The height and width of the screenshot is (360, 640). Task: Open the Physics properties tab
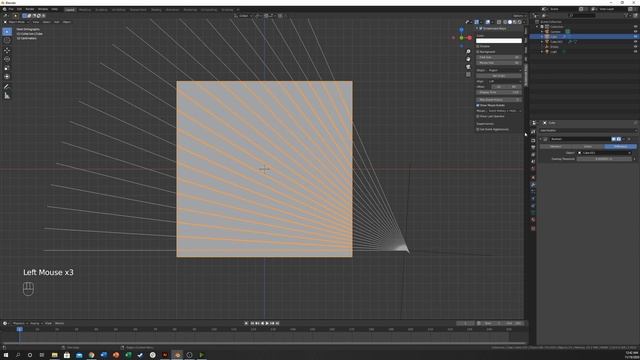click(533, 199)
